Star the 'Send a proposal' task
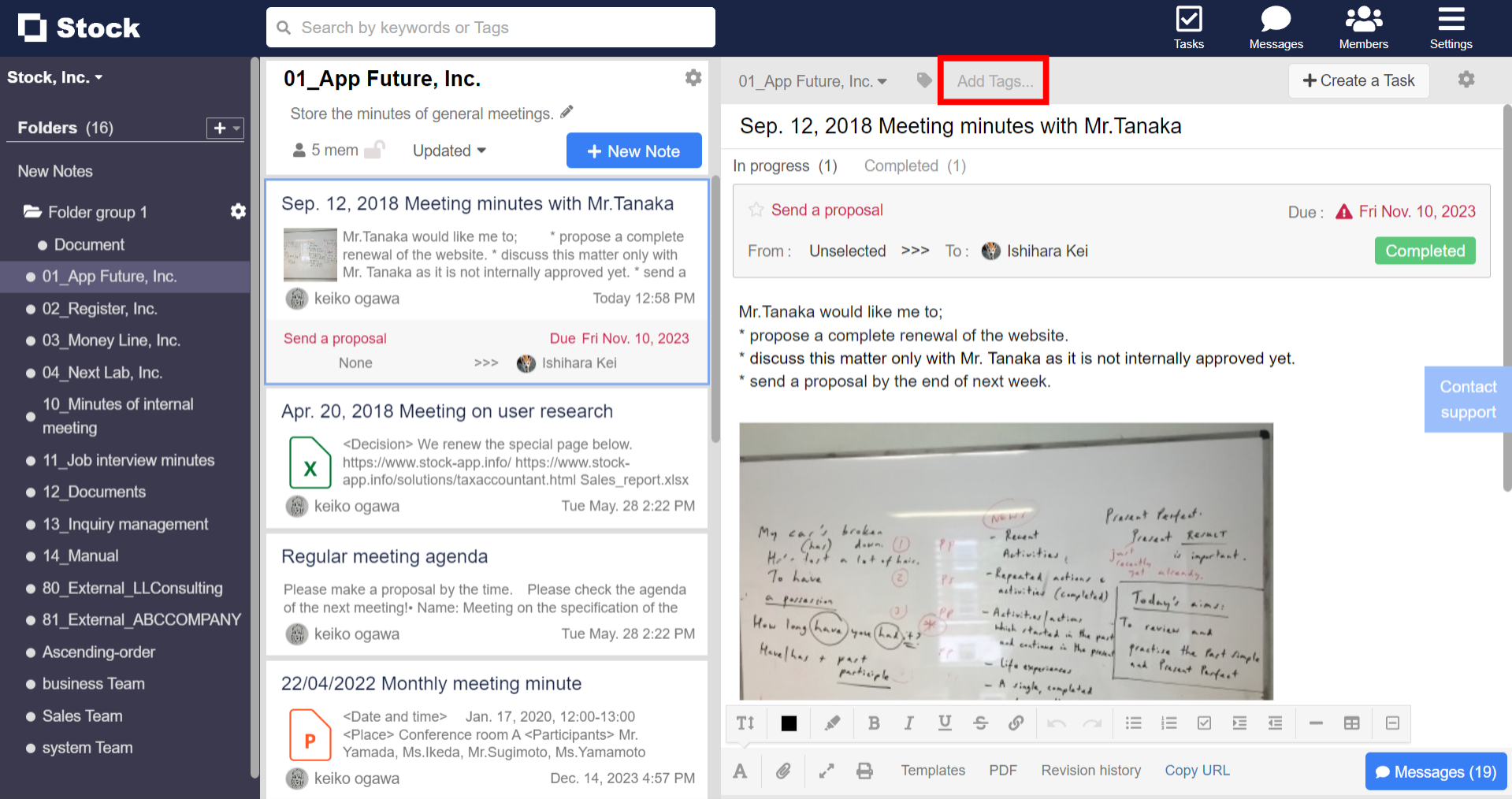Screen dimensions: 1512x799 click(756, 210)
